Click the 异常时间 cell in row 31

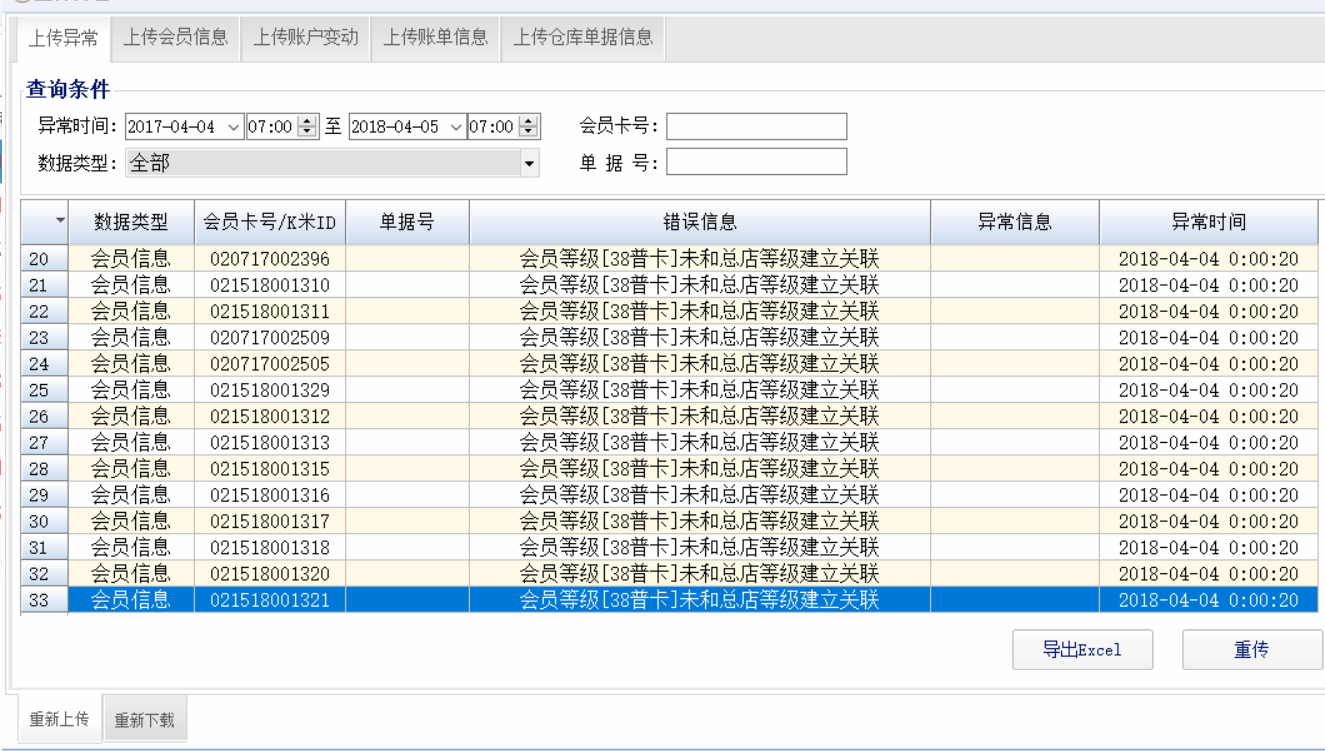coord(1209,547)
